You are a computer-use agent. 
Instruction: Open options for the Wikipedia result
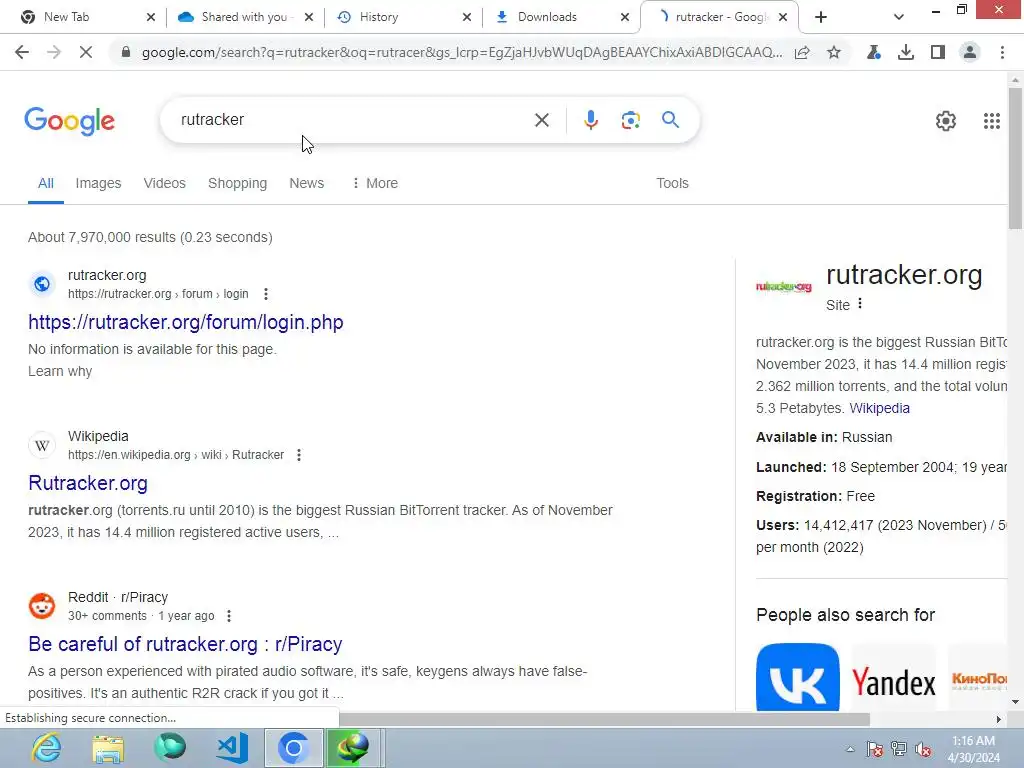coord(299,455)
